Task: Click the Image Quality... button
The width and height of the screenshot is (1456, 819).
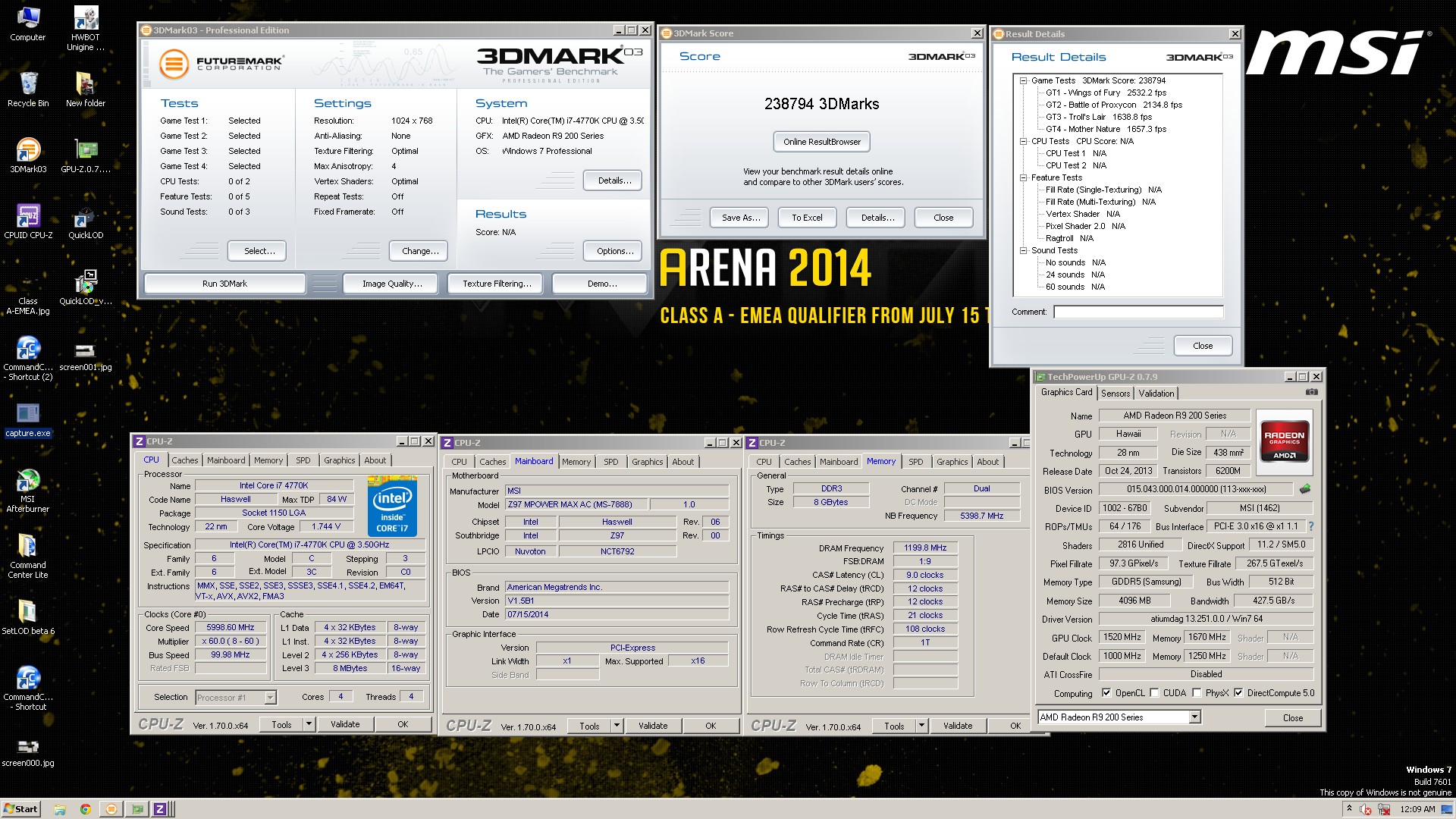Action: click(391, 284)
